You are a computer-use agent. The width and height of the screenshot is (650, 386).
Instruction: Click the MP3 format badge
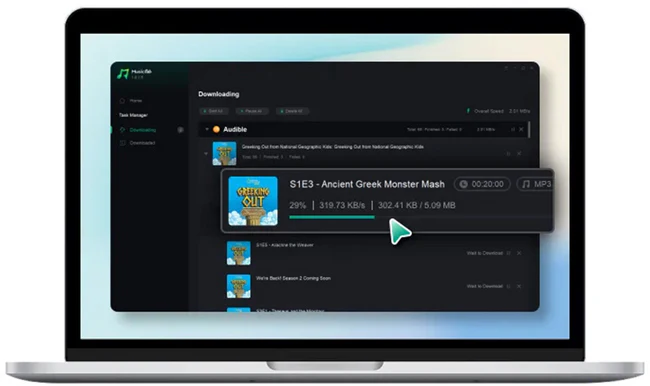coord(535,184)
